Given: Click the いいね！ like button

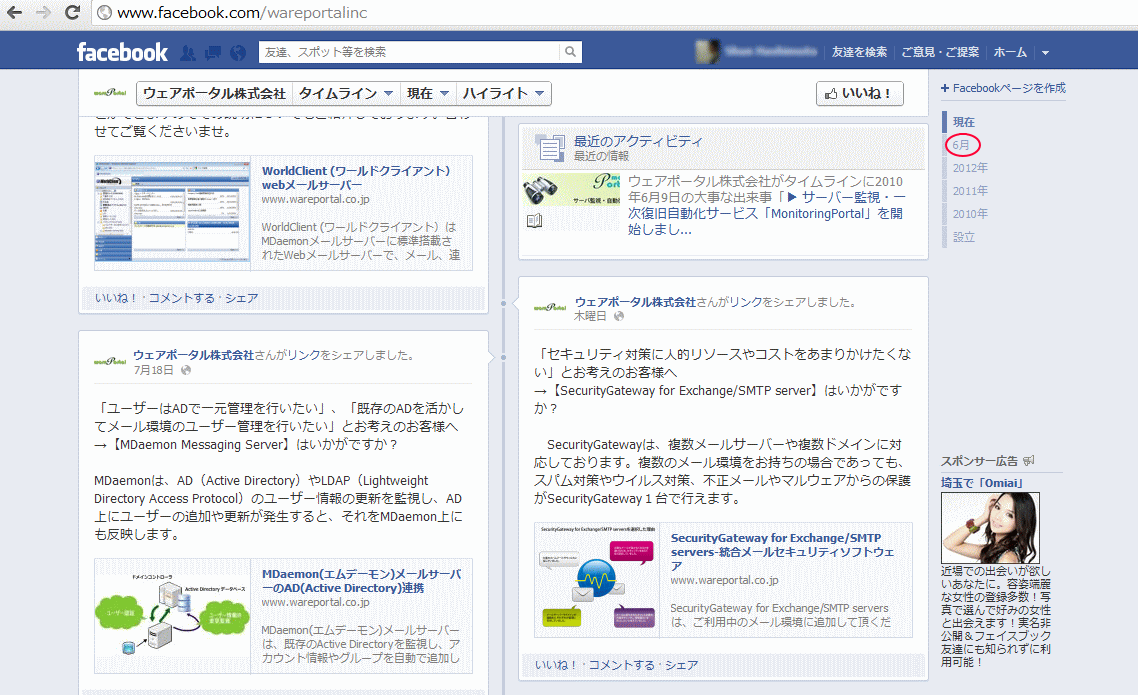Looking at the screenshot, I should click(859, 94).
